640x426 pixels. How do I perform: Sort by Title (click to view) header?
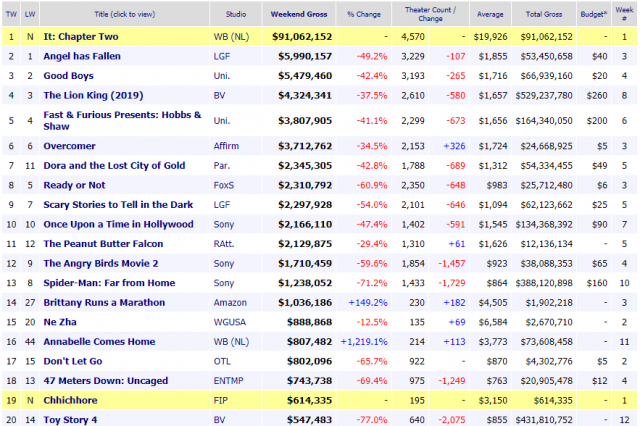(125, 14)
